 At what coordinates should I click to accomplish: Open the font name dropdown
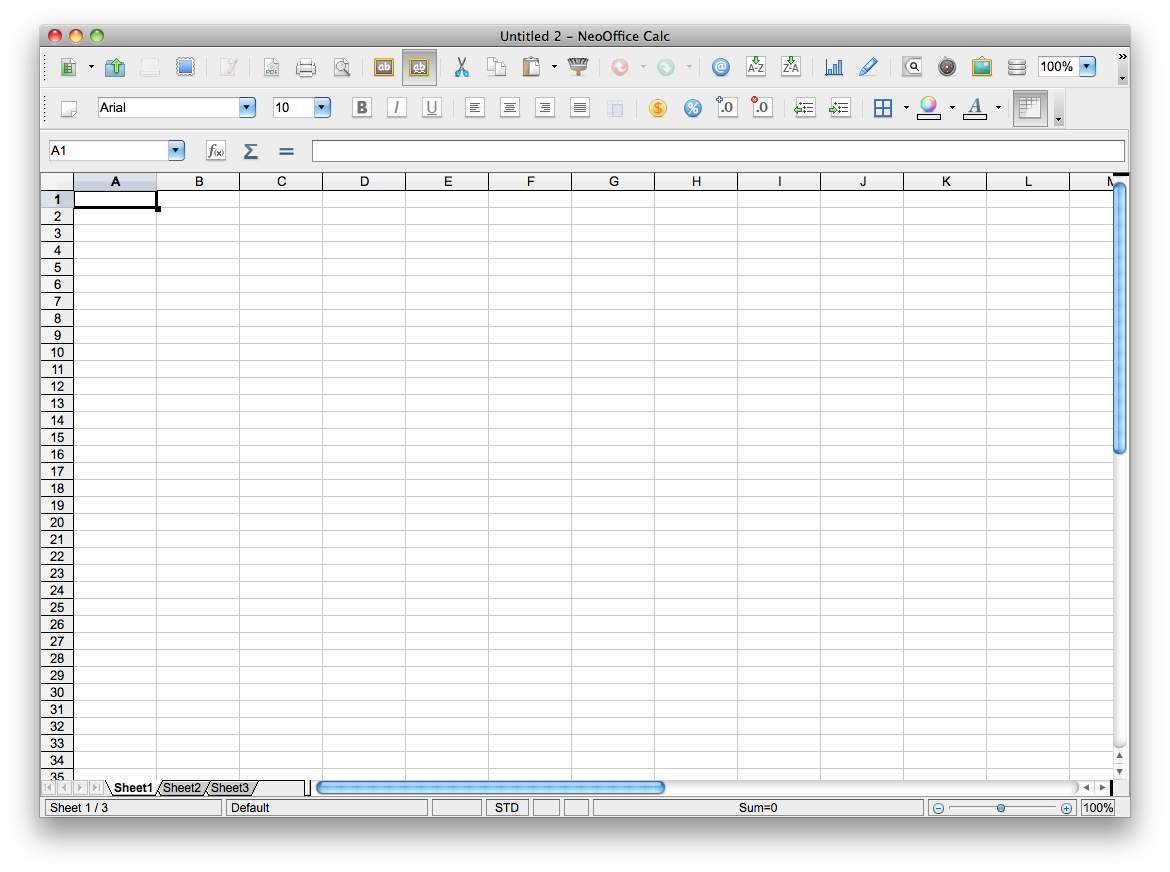[246, 107]
